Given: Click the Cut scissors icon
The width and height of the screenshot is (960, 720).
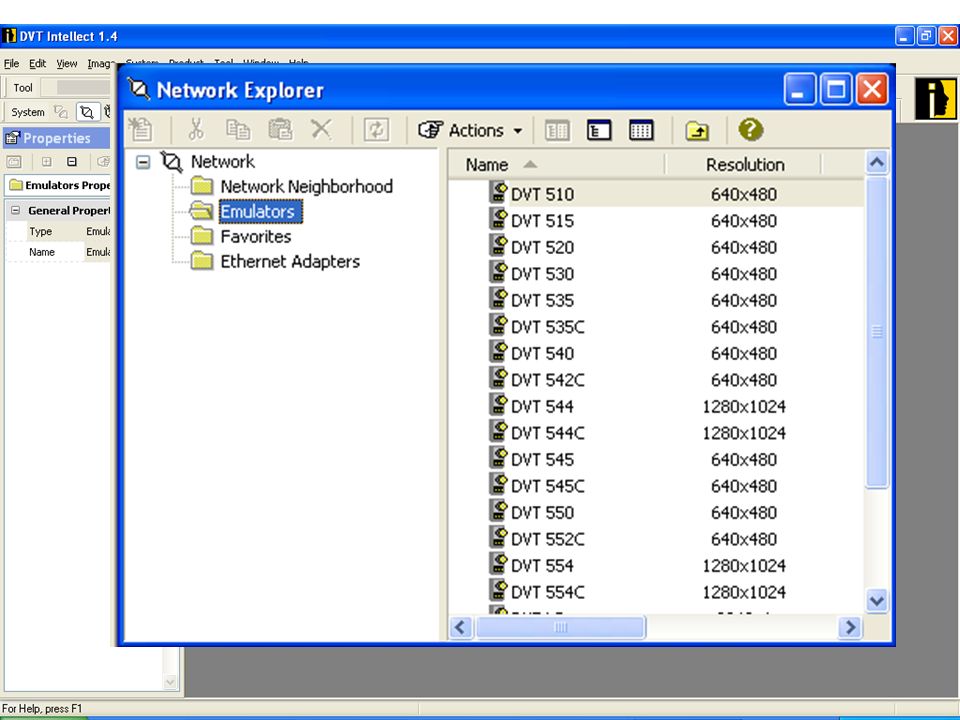Looking at the screenshot, I should [196, 130].
